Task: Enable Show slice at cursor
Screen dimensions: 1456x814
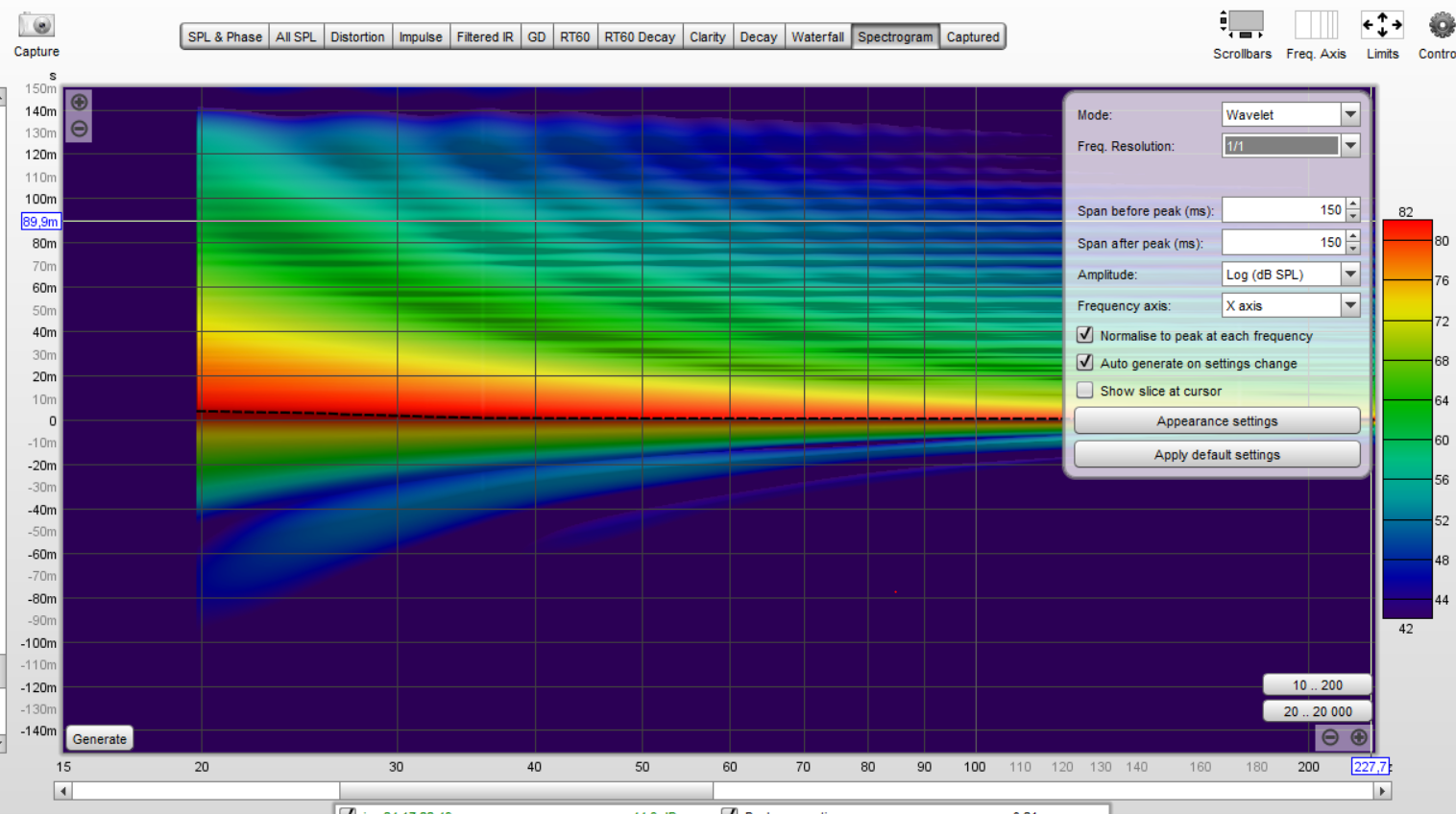Action: (x=1085, y=391)
